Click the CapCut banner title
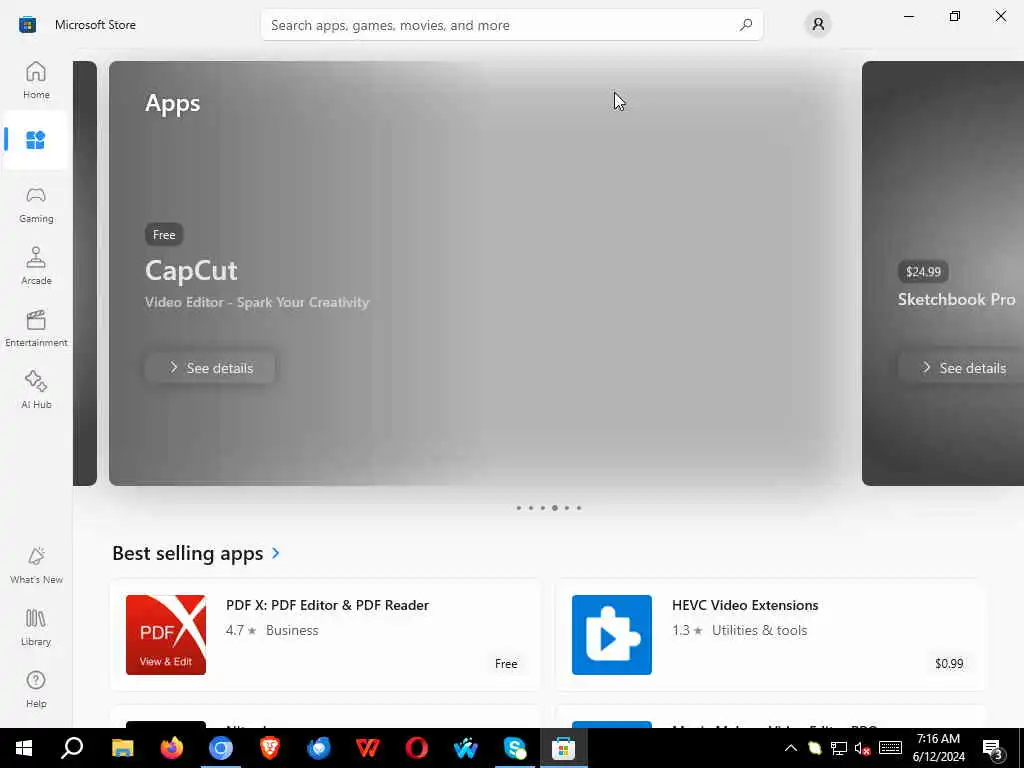 191,270
